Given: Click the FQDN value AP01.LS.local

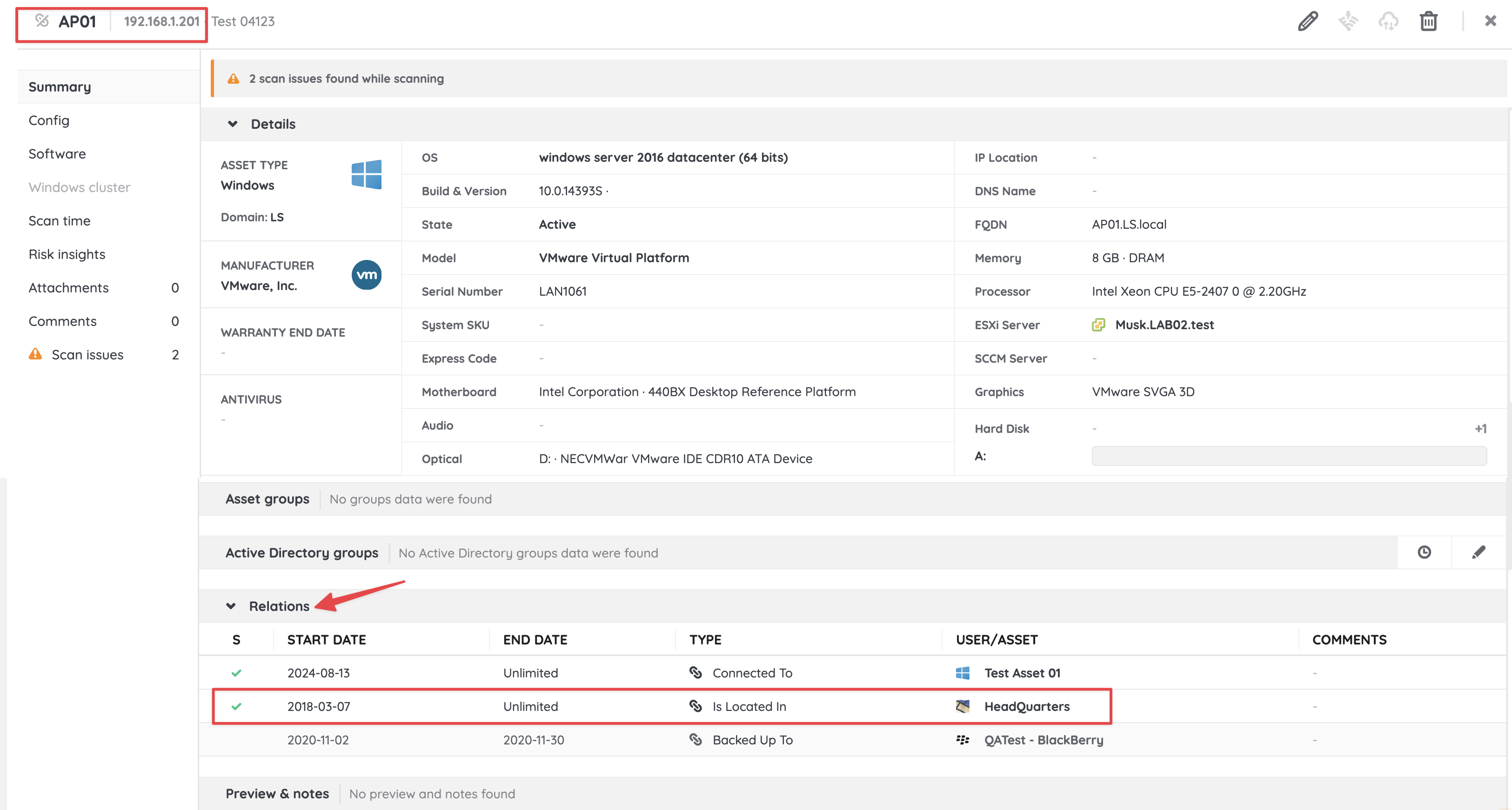Looking at the screenshot, I should 1129,224.
